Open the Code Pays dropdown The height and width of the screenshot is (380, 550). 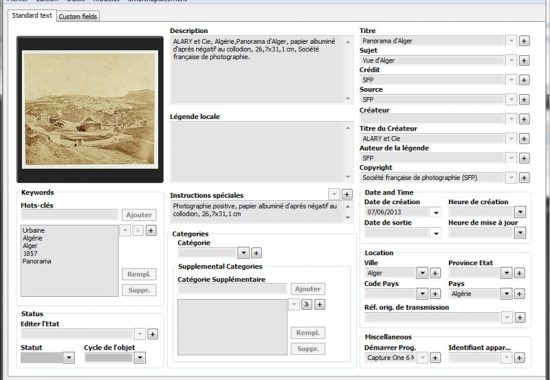click(422, 294)
